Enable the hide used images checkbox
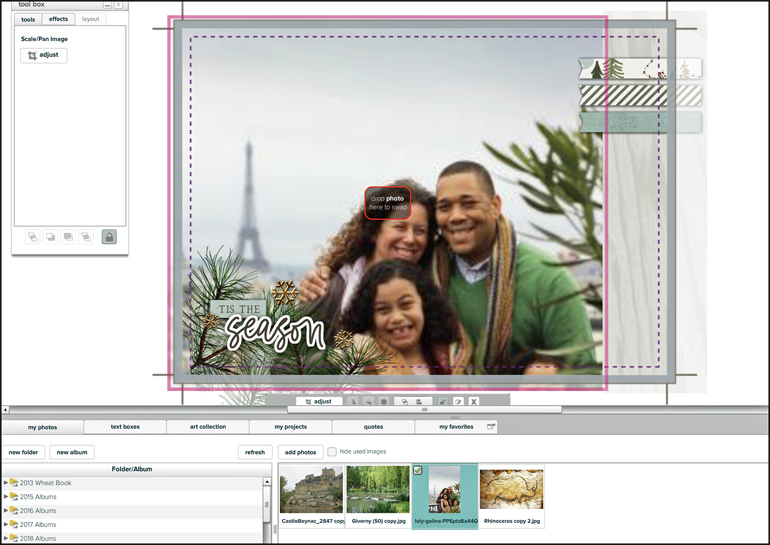This screenshot has width=770, height=545. coord(332,452)
